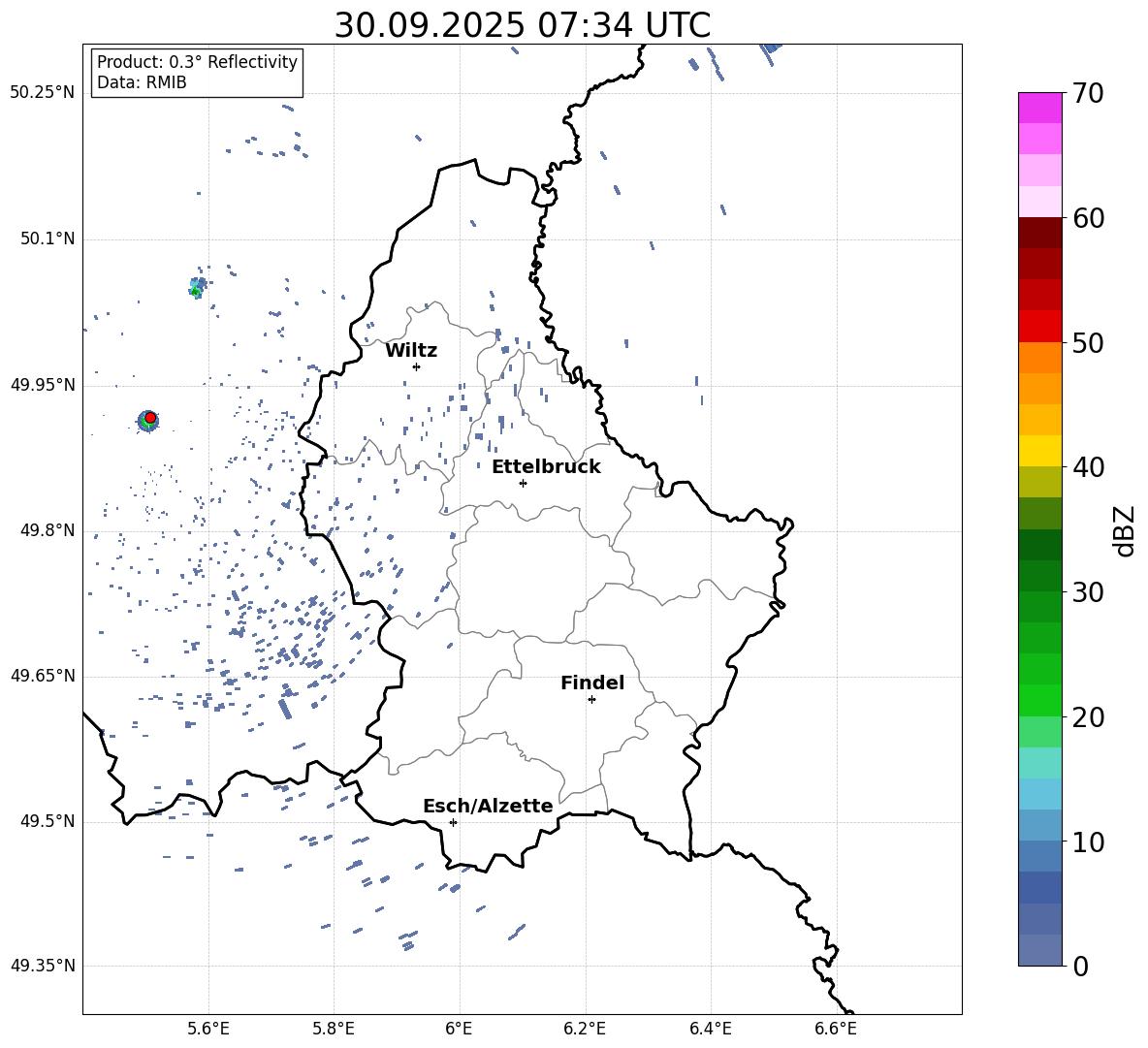Click the 30 dBZ colorbar label
The image size is (1148, 1048).
pyautogui.click(x=1087, y=591)
